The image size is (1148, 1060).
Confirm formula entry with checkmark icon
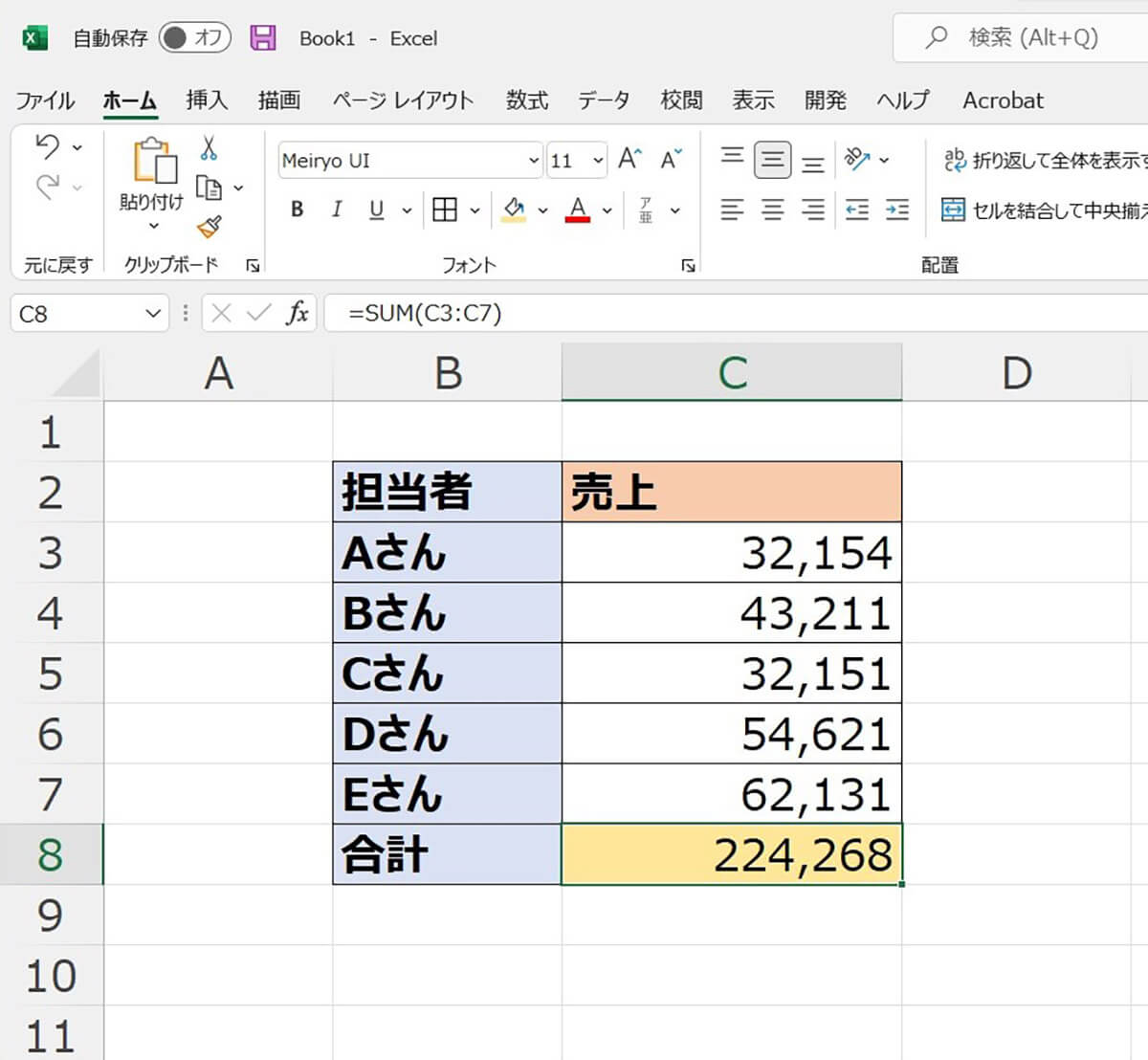258,313
